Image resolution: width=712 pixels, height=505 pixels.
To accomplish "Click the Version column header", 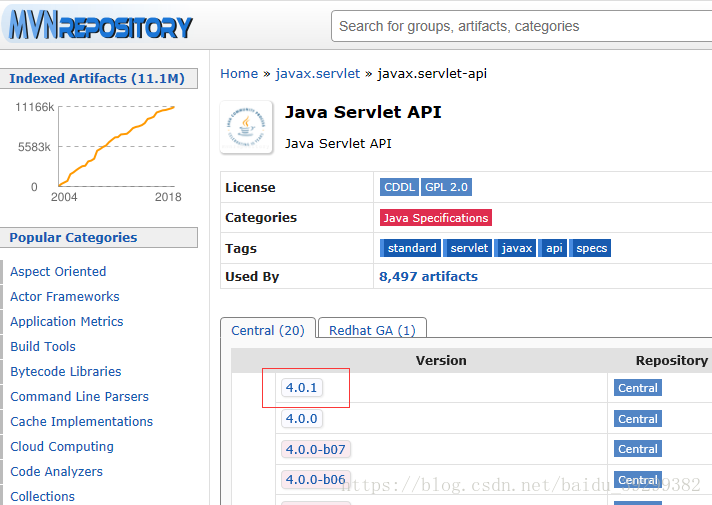I will tap(441, 361).
